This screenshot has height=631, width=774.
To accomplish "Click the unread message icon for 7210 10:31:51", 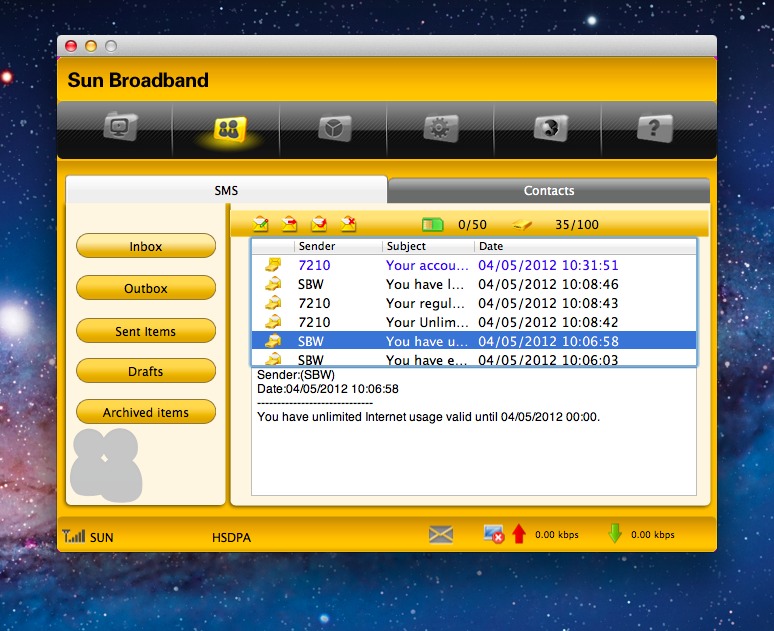I will coord(273,265).
